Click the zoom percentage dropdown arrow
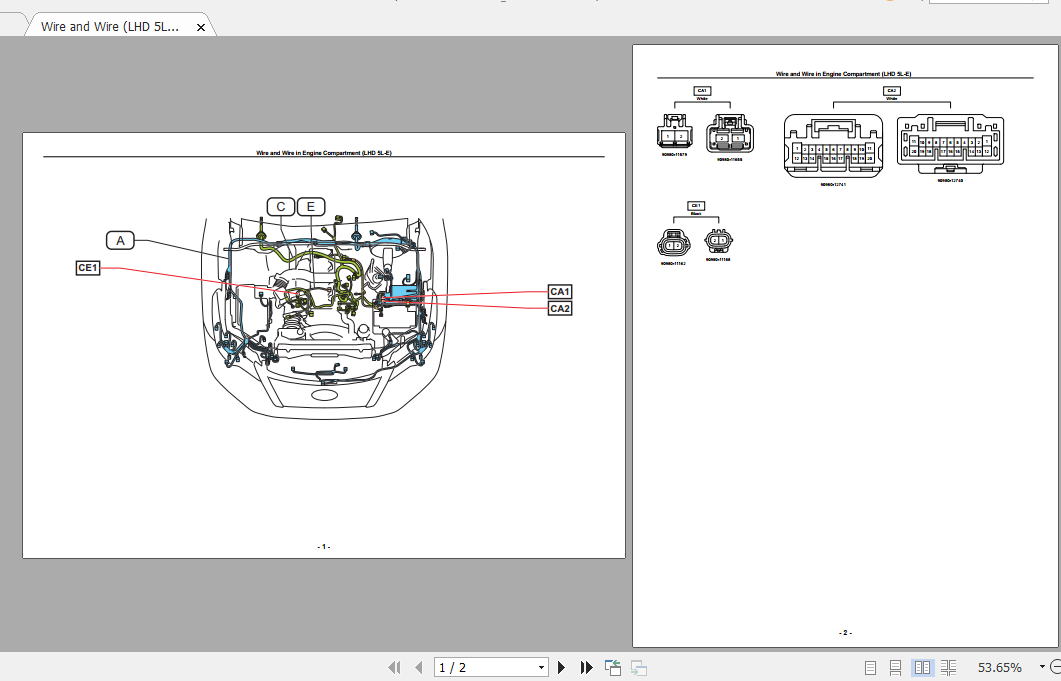 pos(1042,667)
